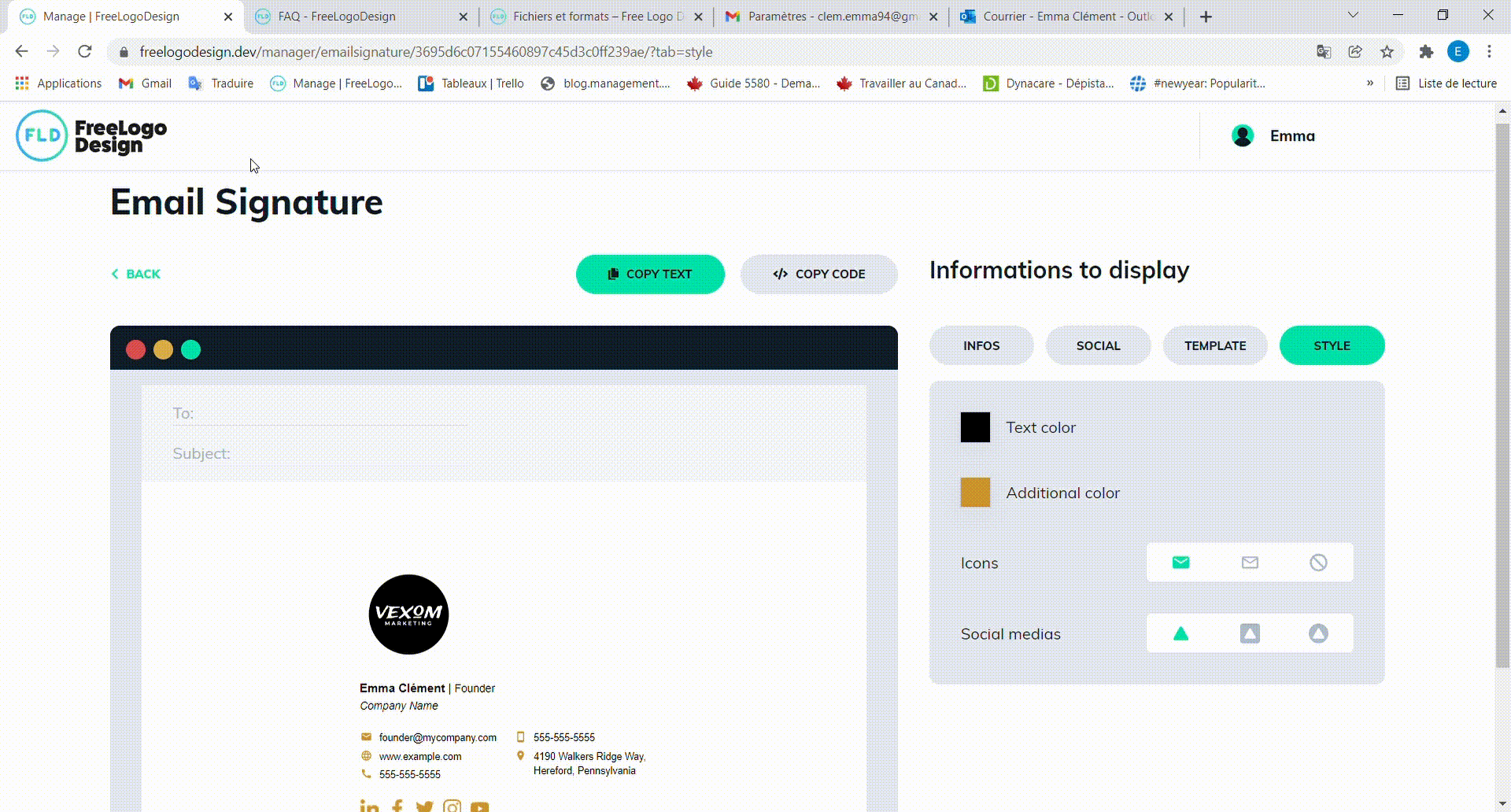Viewport: 1511px width, 812px height.
Task: Click the address bar URL
Action: pos(426,52)
